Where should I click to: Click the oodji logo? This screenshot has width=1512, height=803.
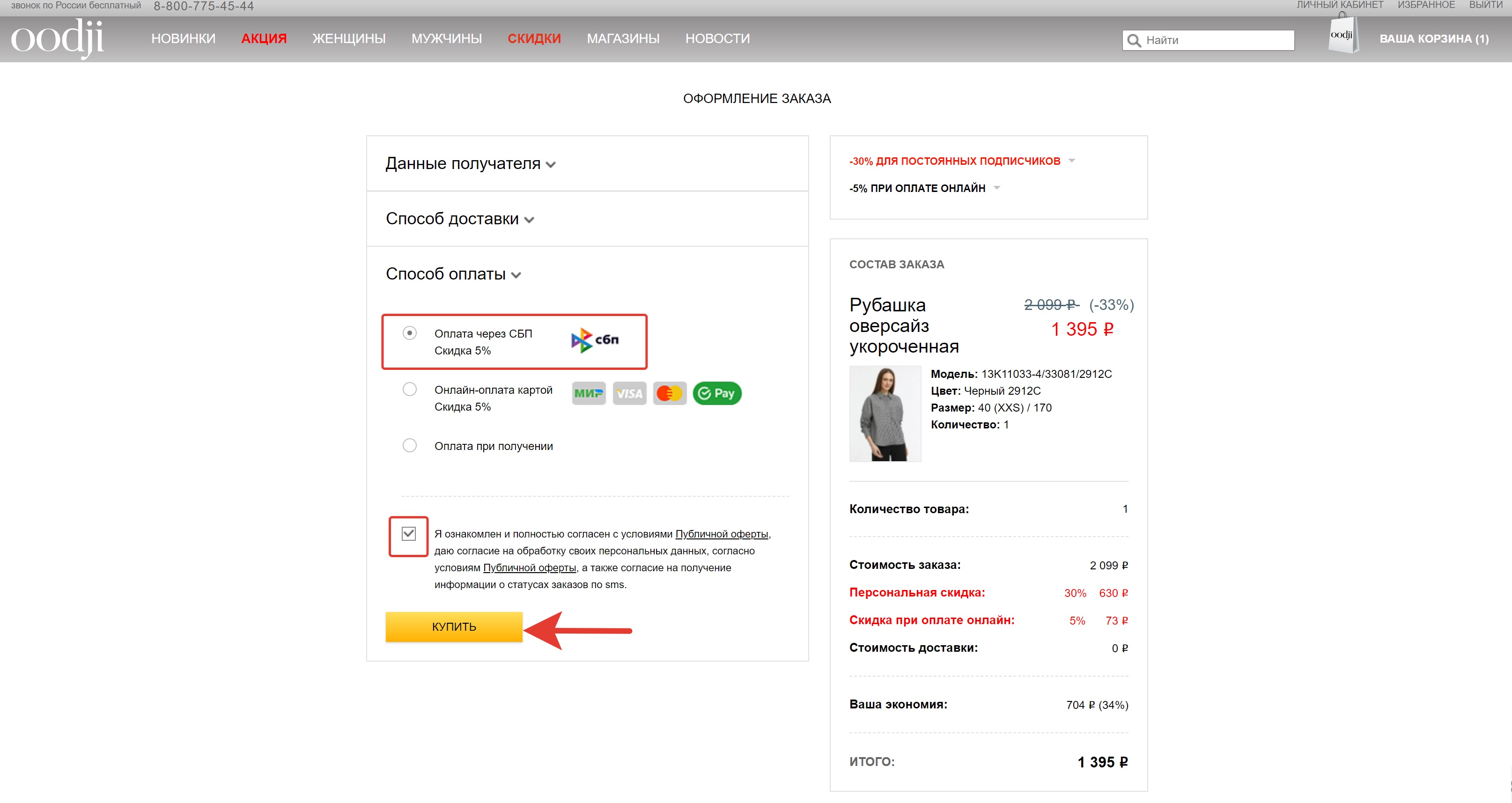[57, 39]
